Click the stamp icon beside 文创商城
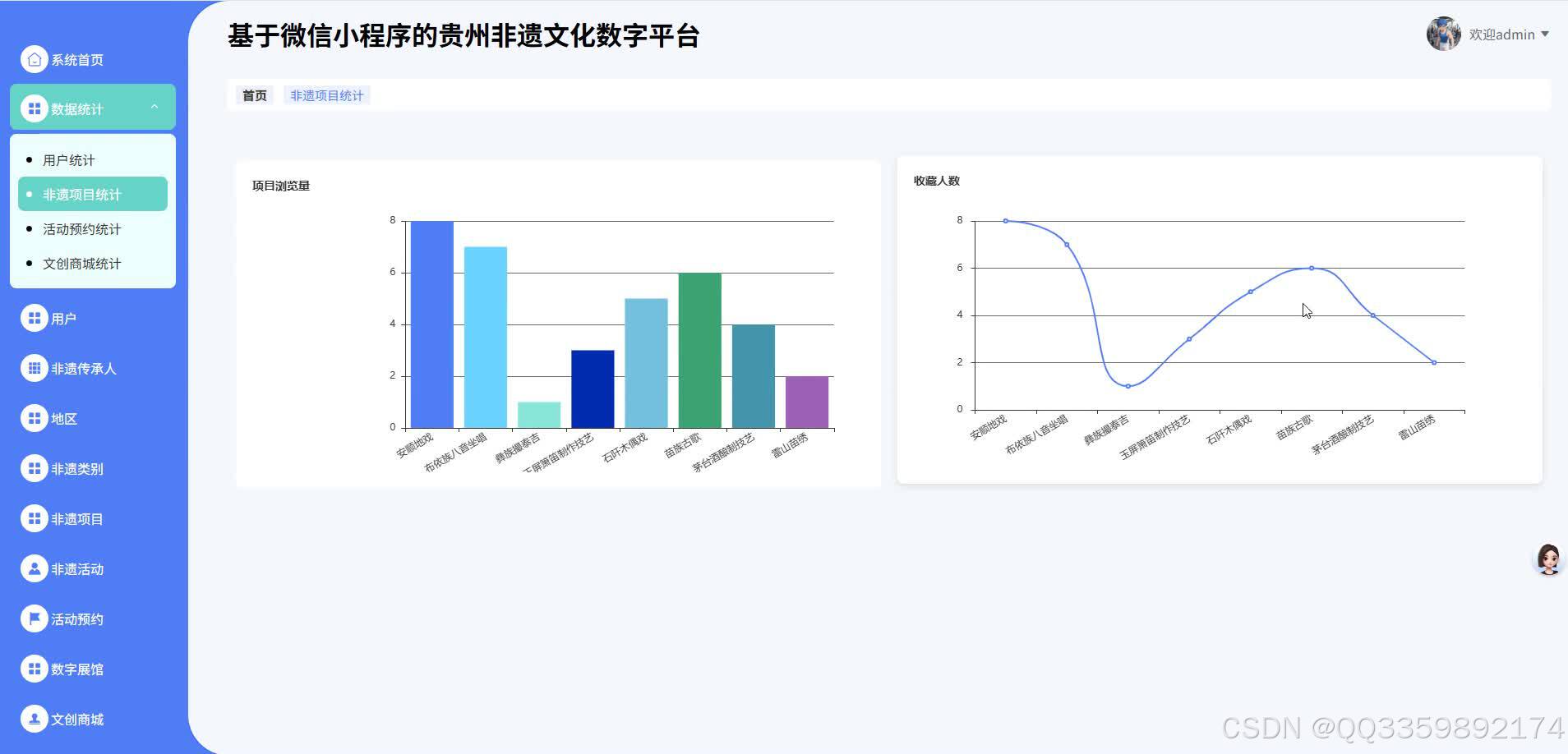This screenshot has width=1568, height=754. pyautogui.click(x=34, y=719)
